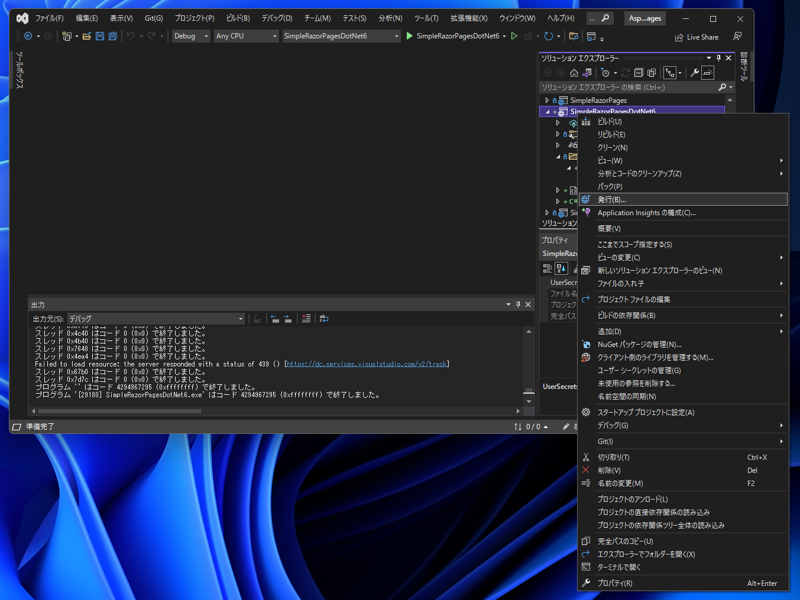Toggle alphabetical sort in properties panel
This screenshot has width=800, height=600.
pyautogui.click(x=561, y=268)
